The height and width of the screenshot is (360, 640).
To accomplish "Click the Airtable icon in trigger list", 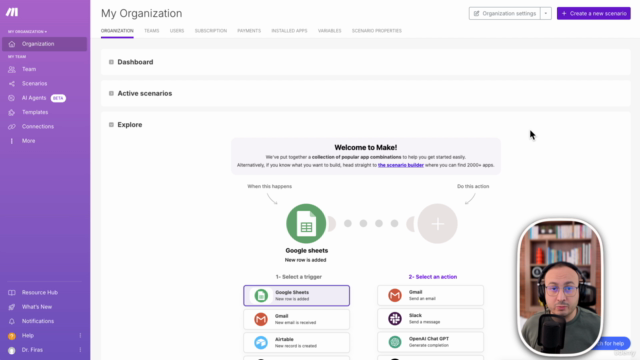I will click(261, 342).
